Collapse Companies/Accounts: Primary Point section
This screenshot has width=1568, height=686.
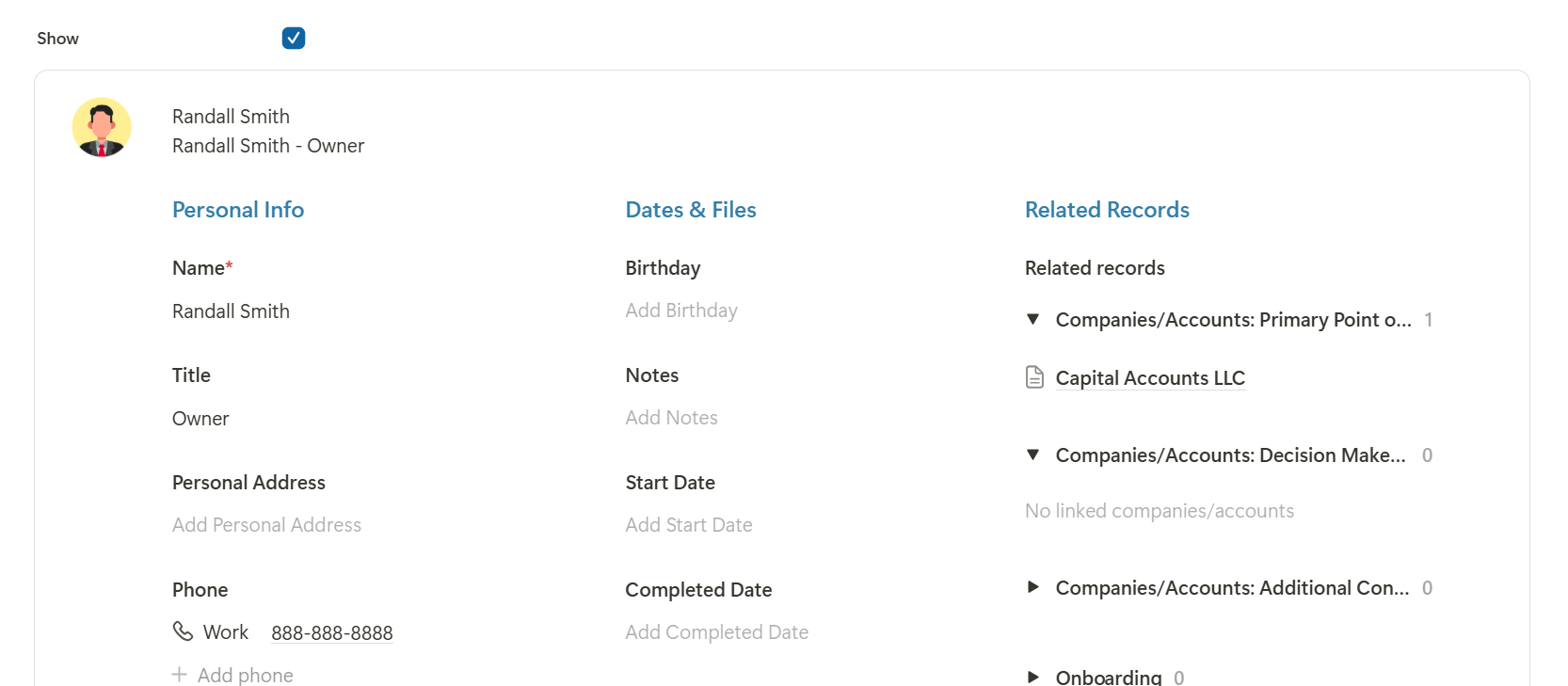point(1033,320)
